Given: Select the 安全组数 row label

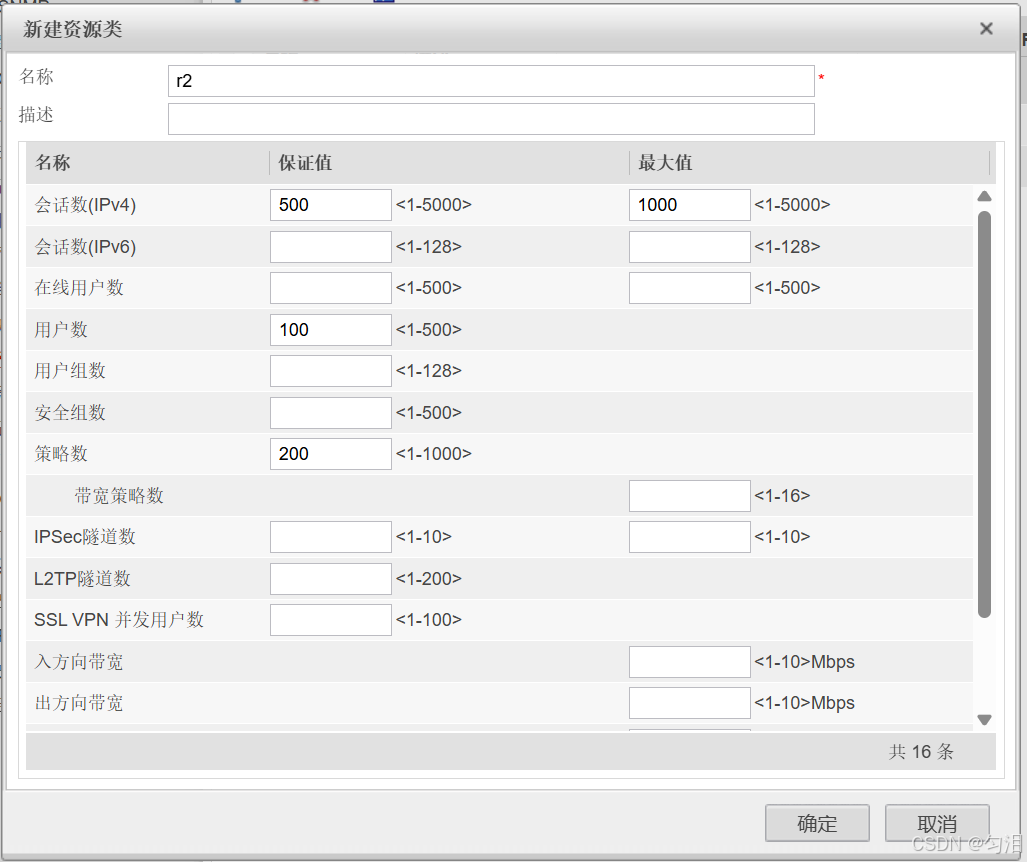Looking at the screenshot, I should pyautogui.click(x=70, y=413).
